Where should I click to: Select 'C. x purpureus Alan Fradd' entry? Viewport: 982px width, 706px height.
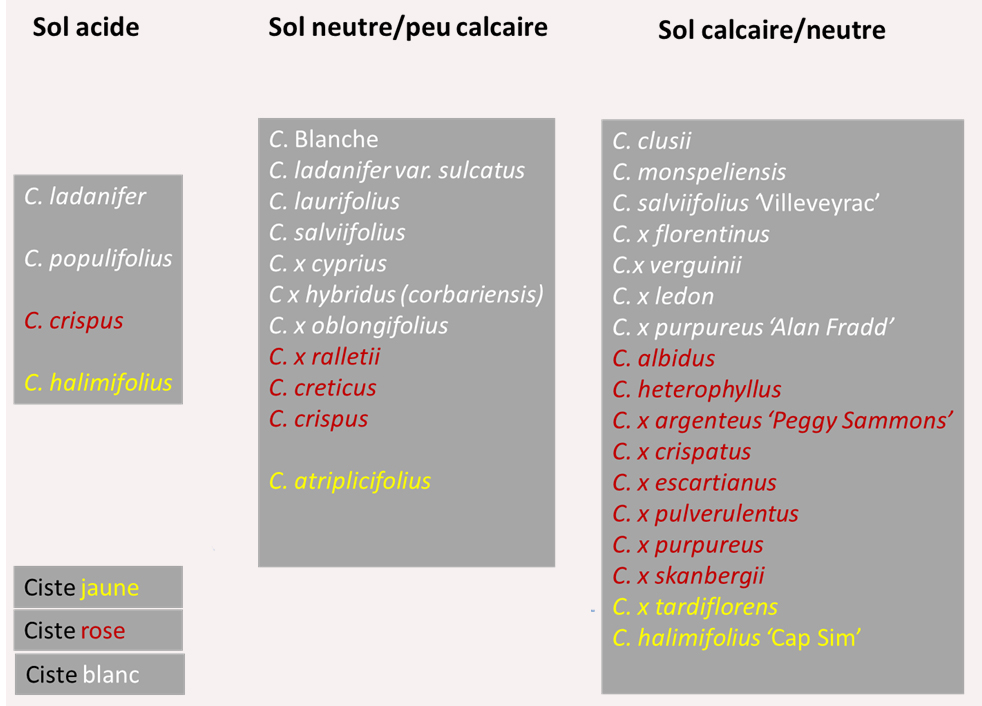[x=753, y=327]
